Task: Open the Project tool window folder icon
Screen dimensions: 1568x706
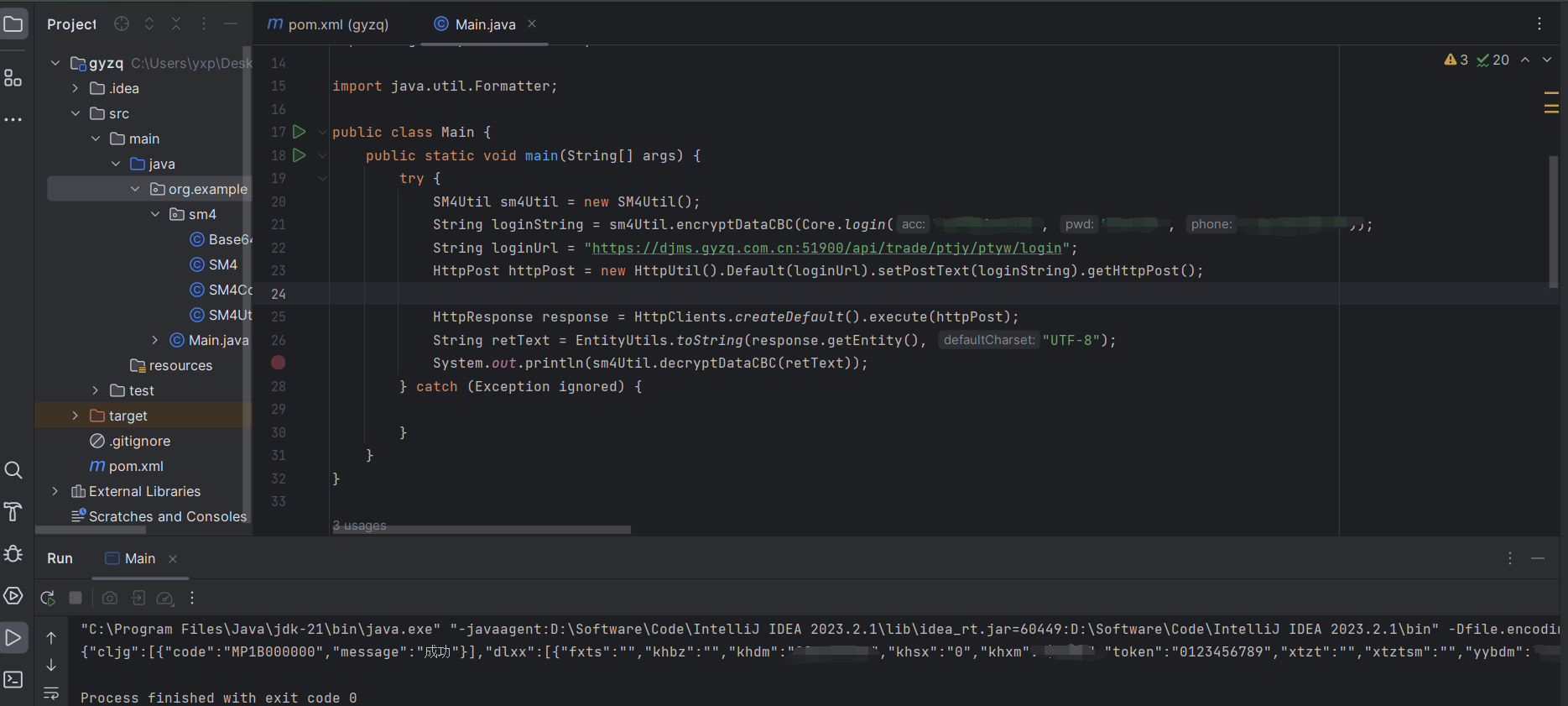Action: 13,24
